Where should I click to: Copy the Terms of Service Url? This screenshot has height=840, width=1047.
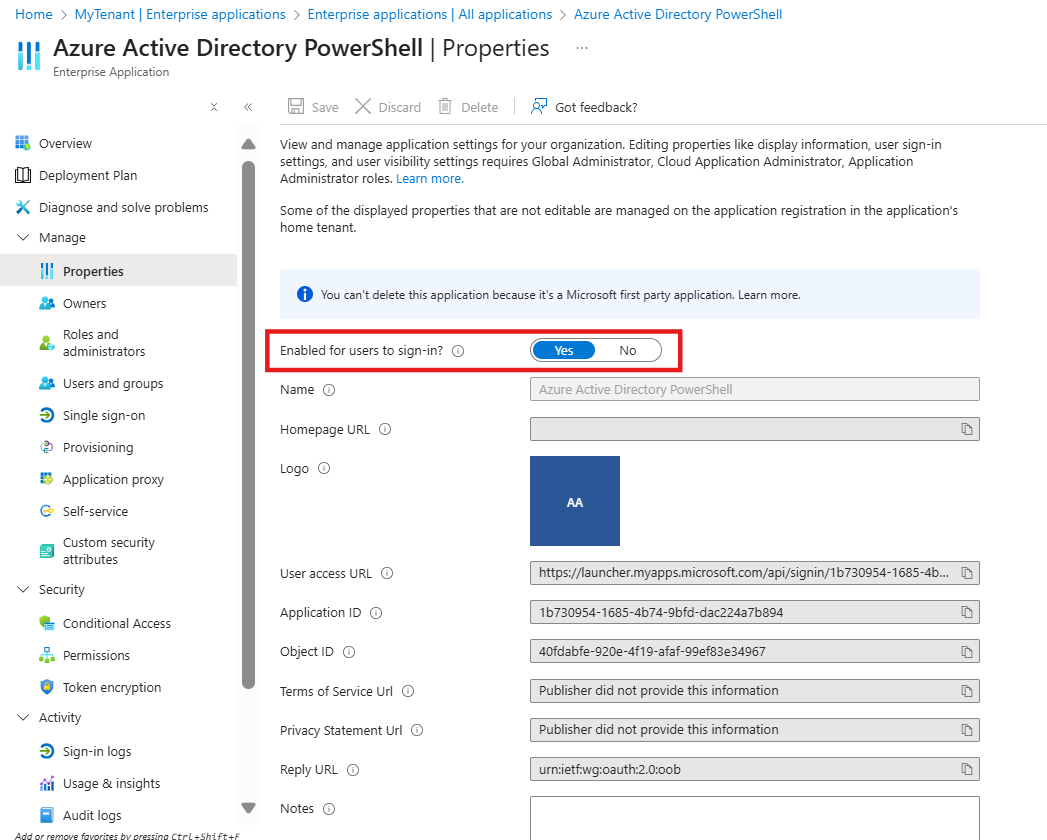pos(966,691)
